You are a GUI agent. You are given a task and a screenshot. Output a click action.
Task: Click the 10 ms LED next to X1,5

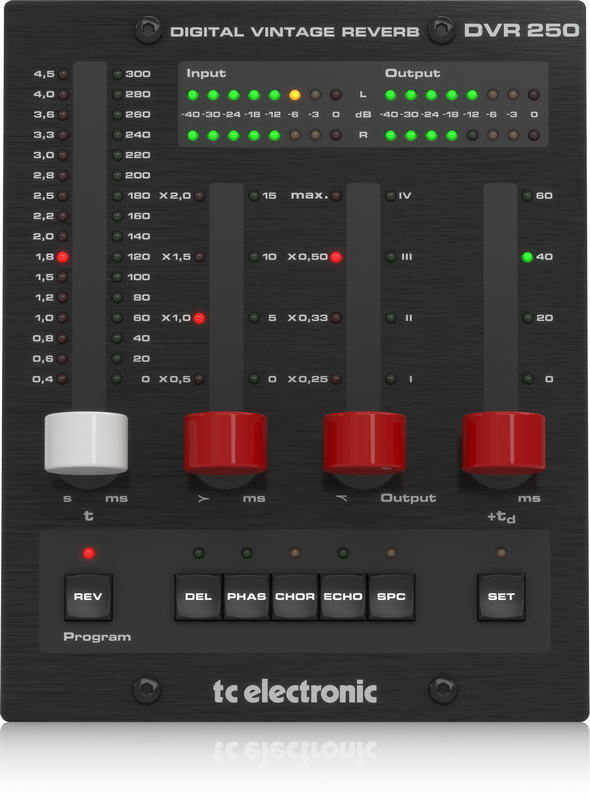click(254, 257)
